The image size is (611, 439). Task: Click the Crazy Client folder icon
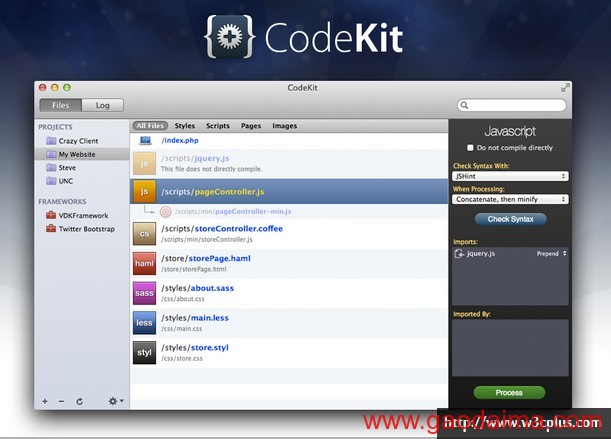[x=51, y=141]
